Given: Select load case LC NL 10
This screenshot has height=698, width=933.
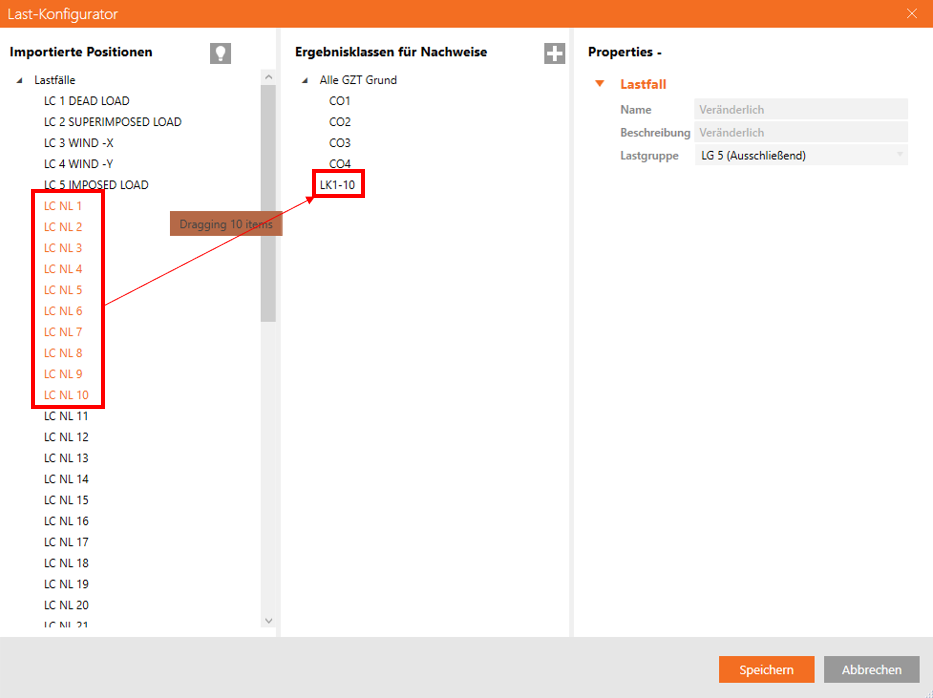Looking at the screenshot, I should point(66,395).
